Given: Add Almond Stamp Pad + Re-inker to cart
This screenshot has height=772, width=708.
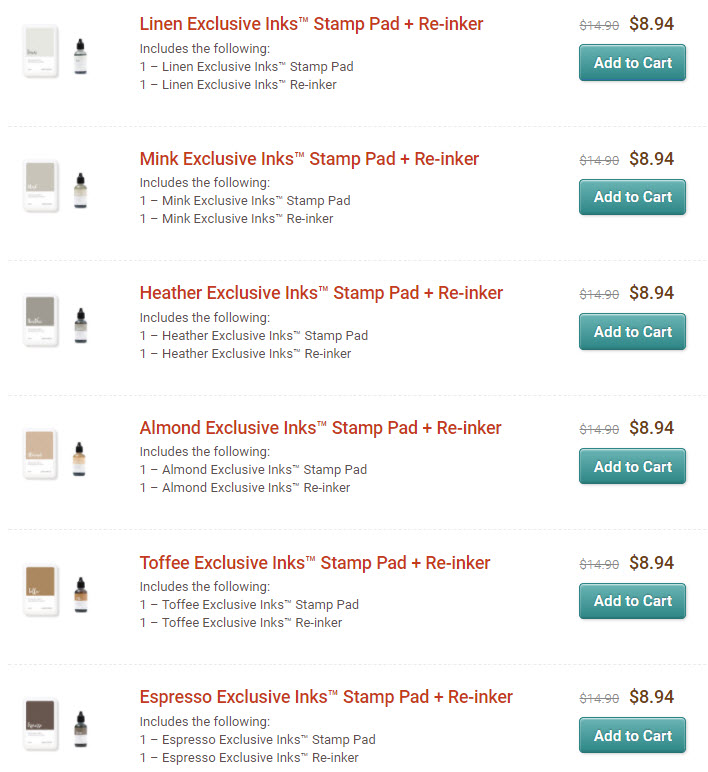Looking at the screenshot, I should [632, 467].
